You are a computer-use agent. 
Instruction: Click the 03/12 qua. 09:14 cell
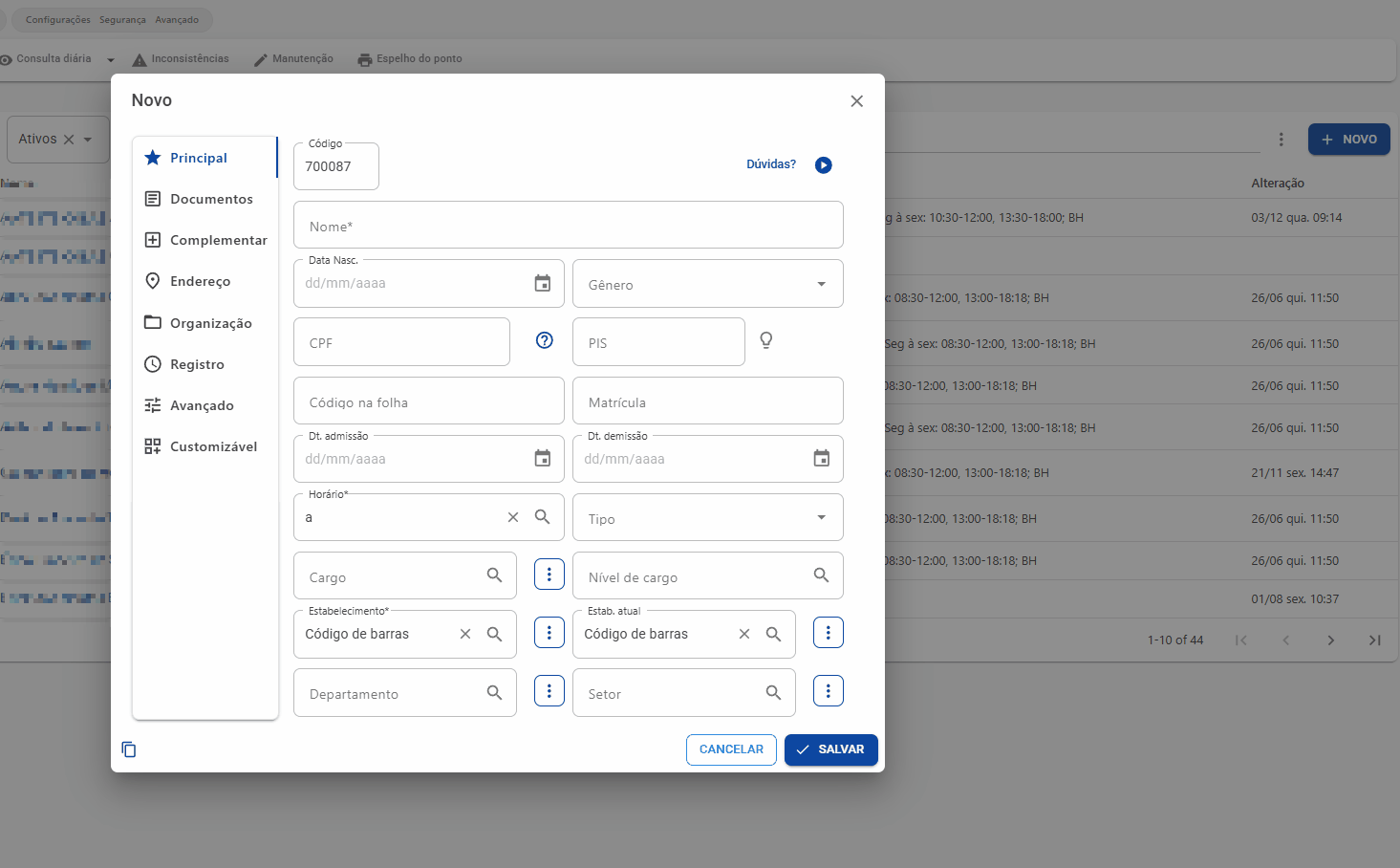click(x=1296, y=218)
